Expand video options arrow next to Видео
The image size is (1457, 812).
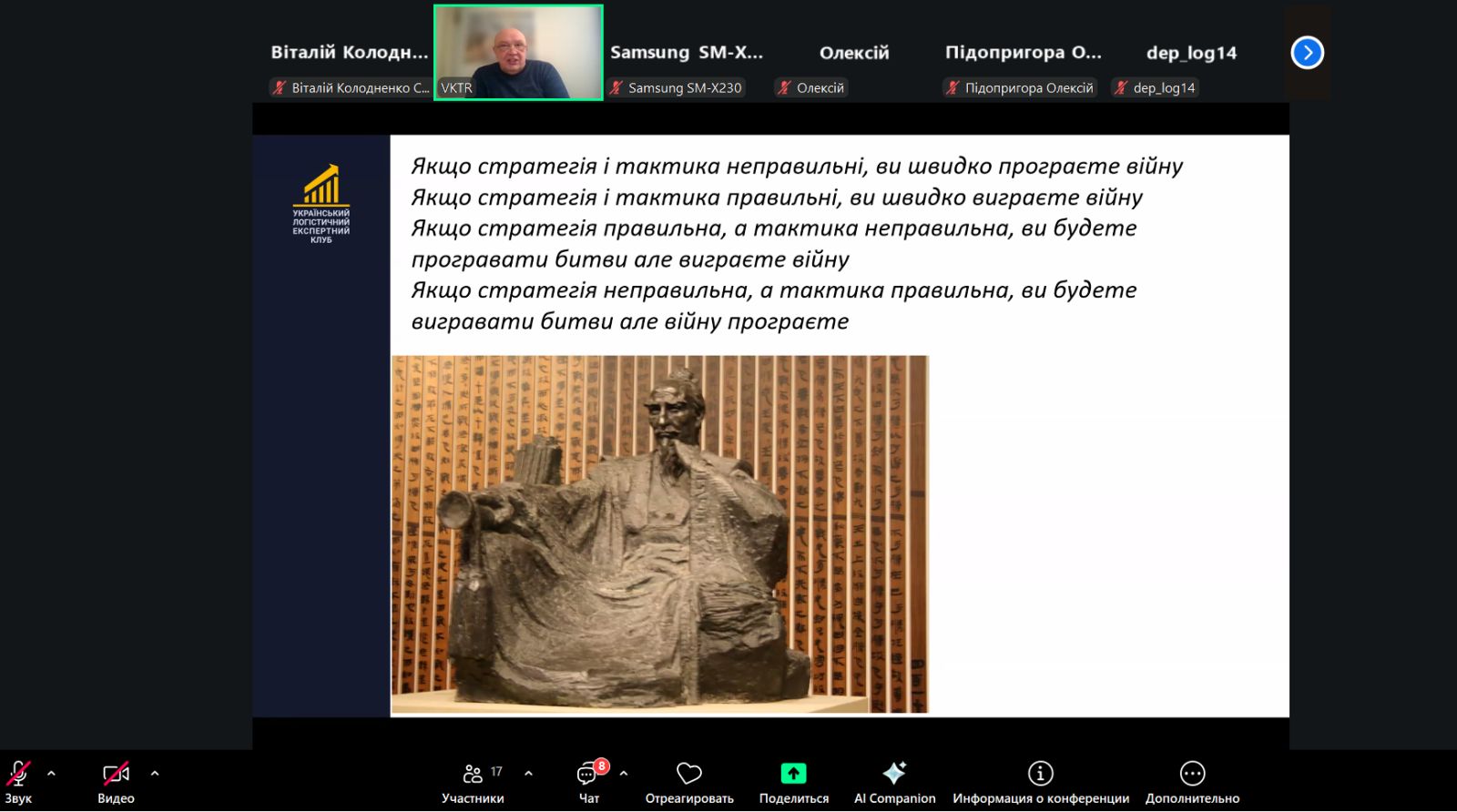pyautogui.click(x=155, y=774)
